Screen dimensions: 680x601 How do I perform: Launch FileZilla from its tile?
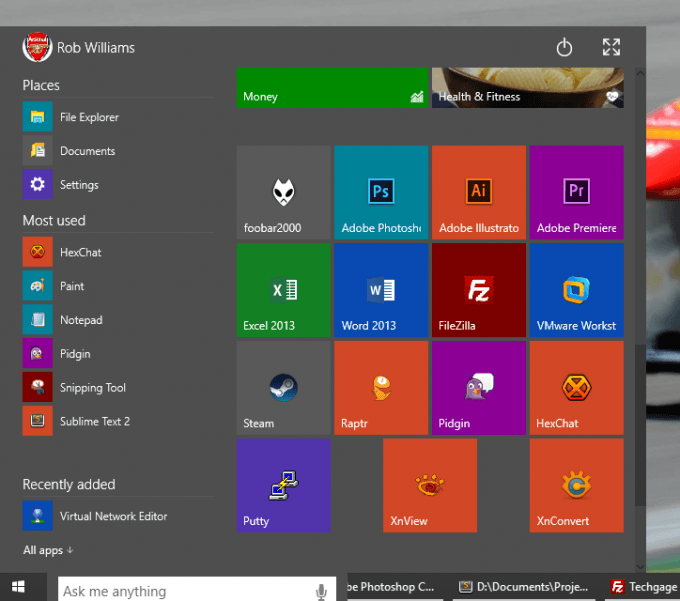tap(479, 290)
